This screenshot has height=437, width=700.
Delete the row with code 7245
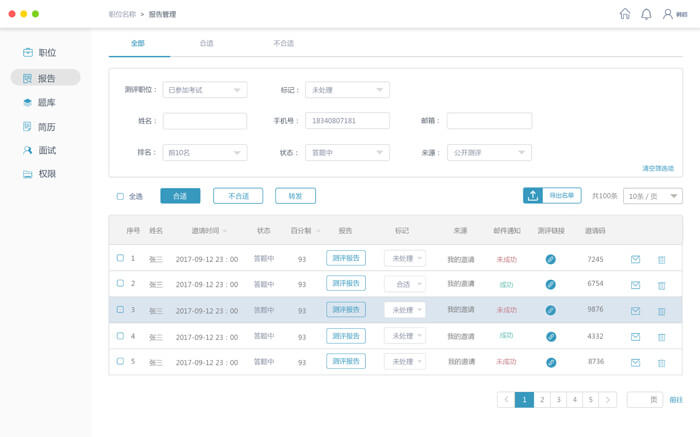coord(662,260)
